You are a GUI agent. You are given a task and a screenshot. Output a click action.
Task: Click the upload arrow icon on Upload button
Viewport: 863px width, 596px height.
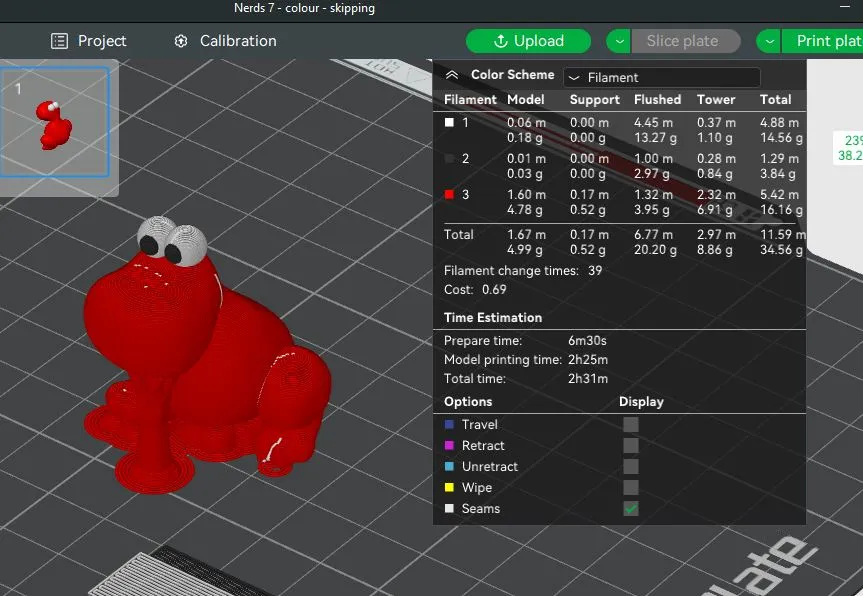(501, 41)
